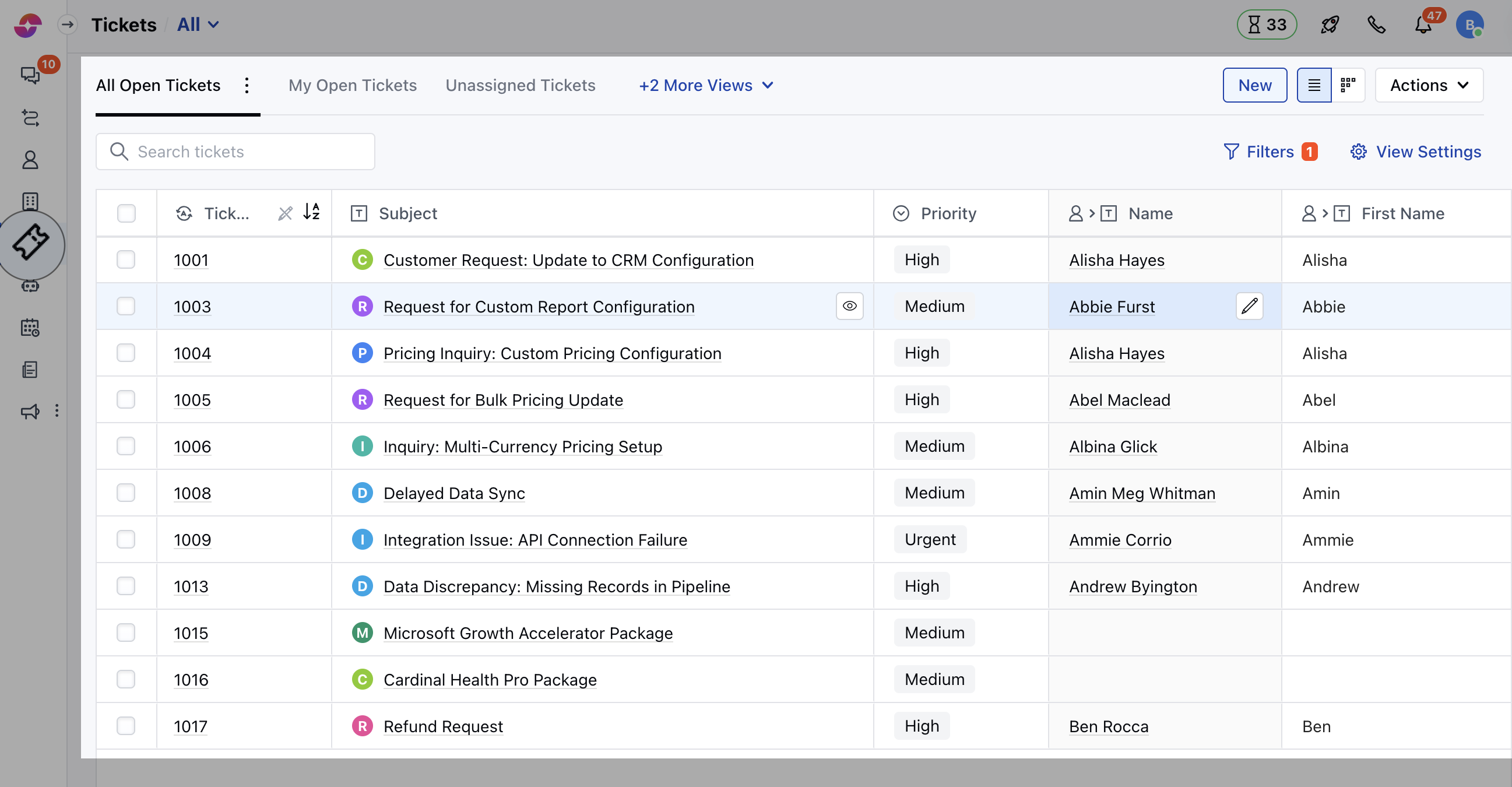The height and width of the screenshot is (787, 1512).
Task: Tick the checkbox for ticket 1017
Action: pos(125,725)
